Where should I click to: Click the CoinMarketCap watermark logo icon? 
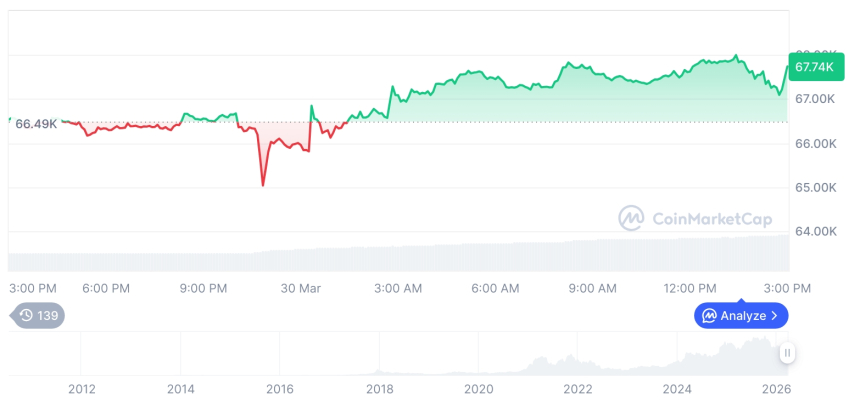(x=631, y=218)
